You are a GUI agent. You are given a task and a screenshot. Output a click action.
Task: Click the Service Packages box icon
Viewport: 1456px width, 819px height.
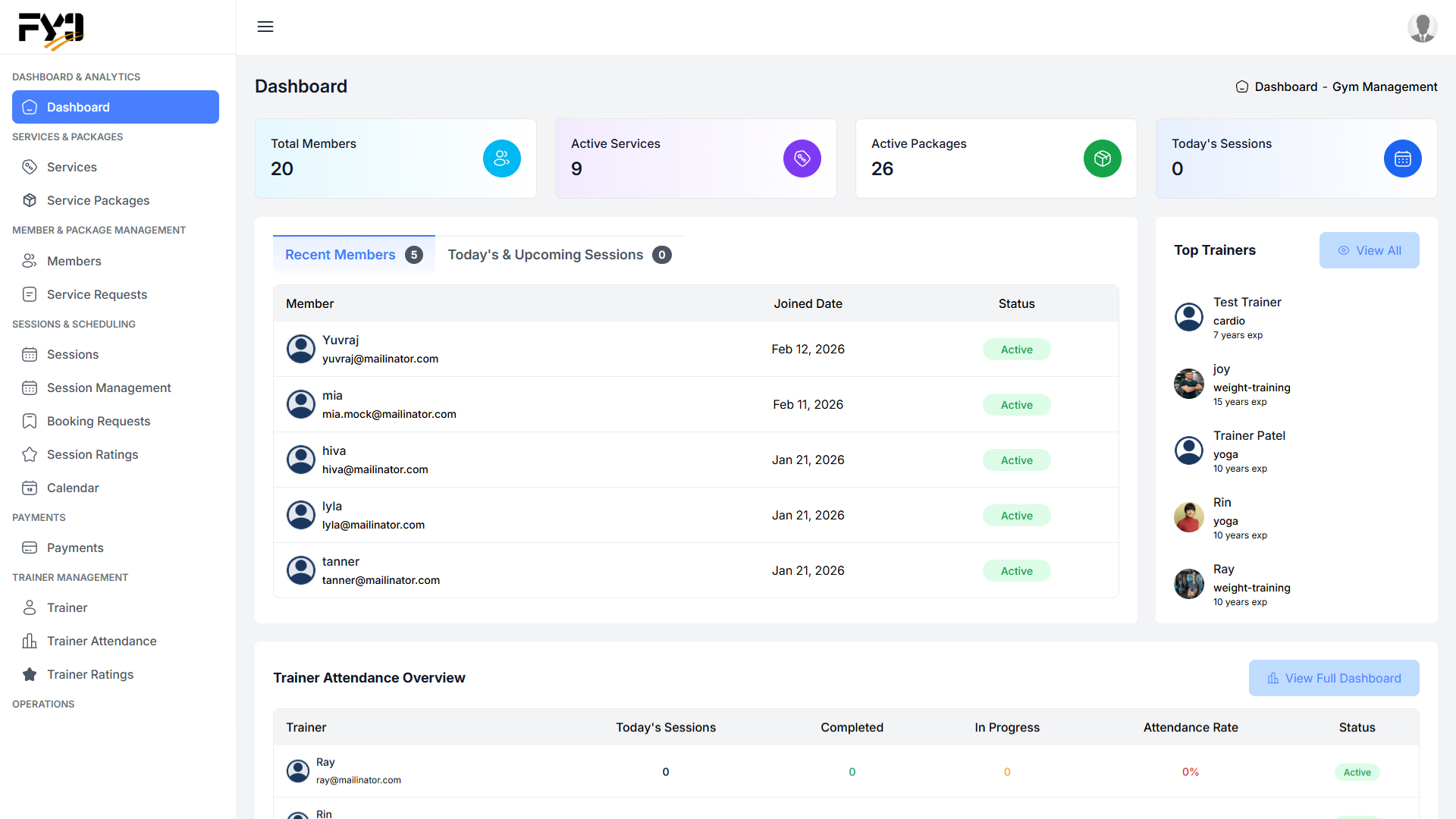[x=30, y=200]
